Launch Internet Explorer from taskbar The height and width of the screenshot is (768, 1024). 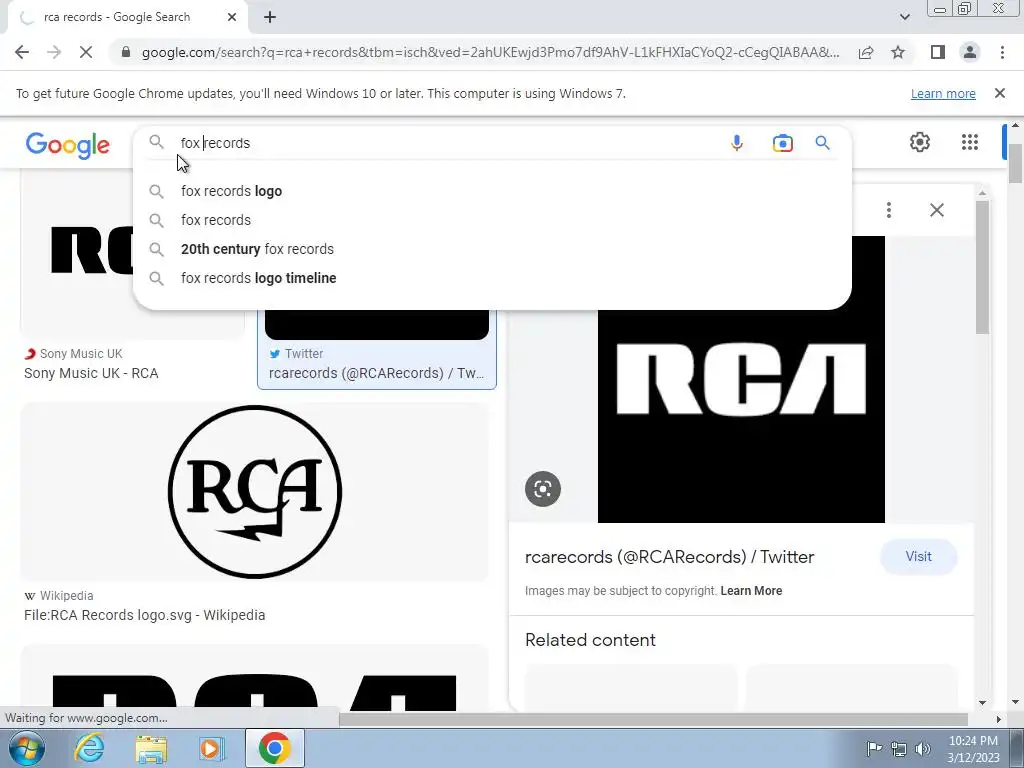89,748
